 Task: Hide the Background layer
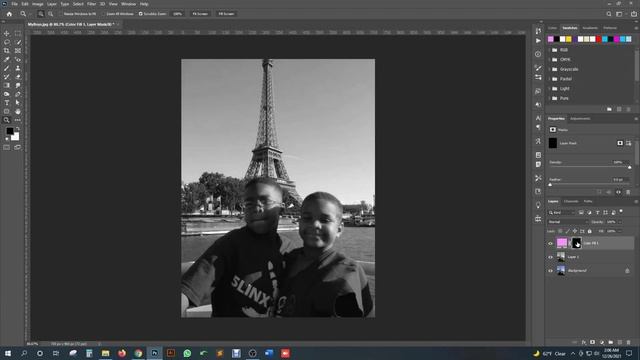(x=550, y=271)
